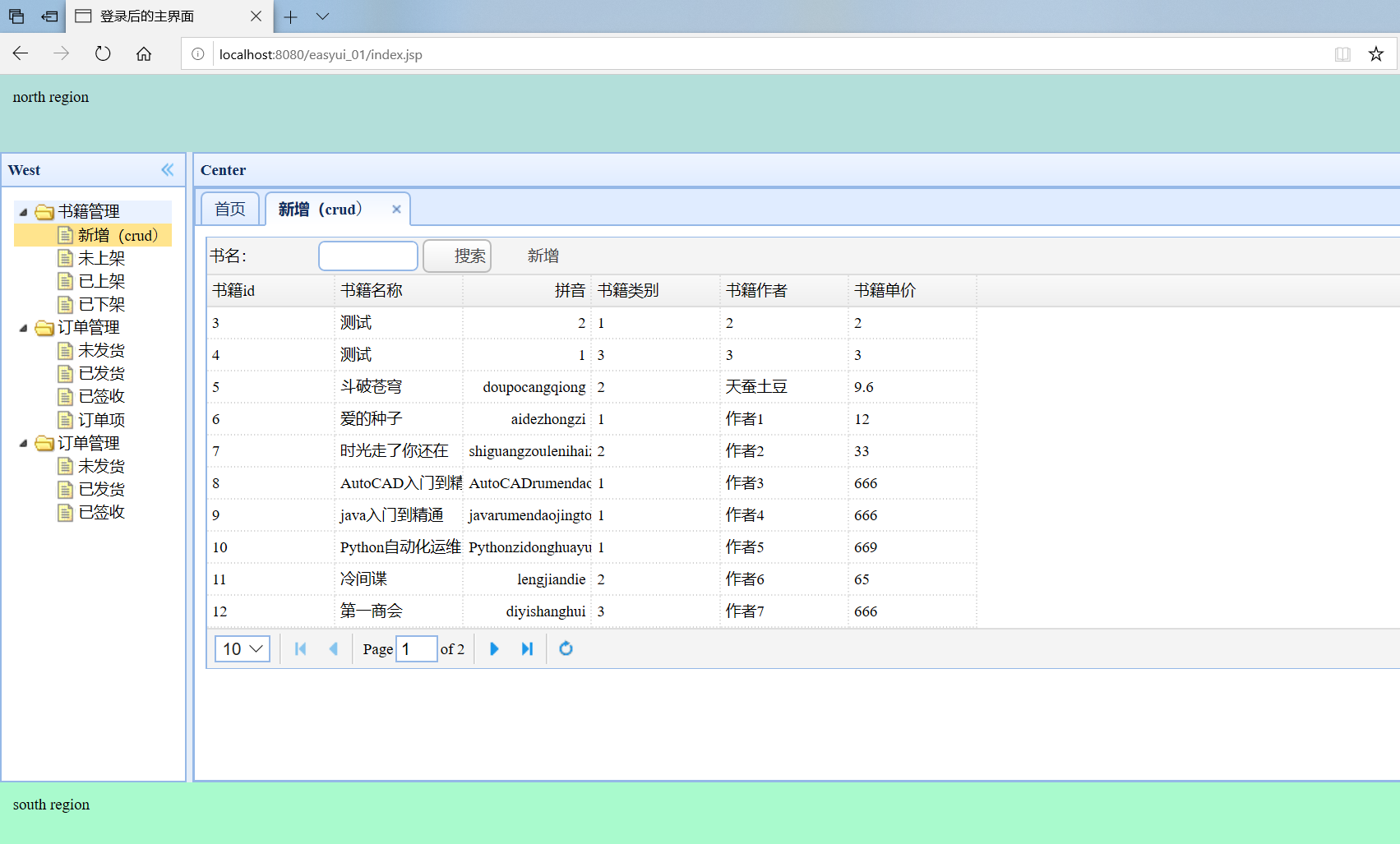
Task: Click the browser address bar URL
Action: click(x=321, y=54)
